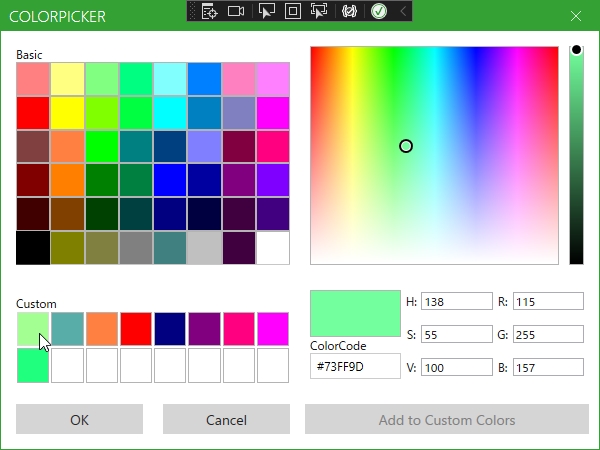Choose the teal Custom color swatch
Screen dimensions: 600x450
[x=67, y=329]
